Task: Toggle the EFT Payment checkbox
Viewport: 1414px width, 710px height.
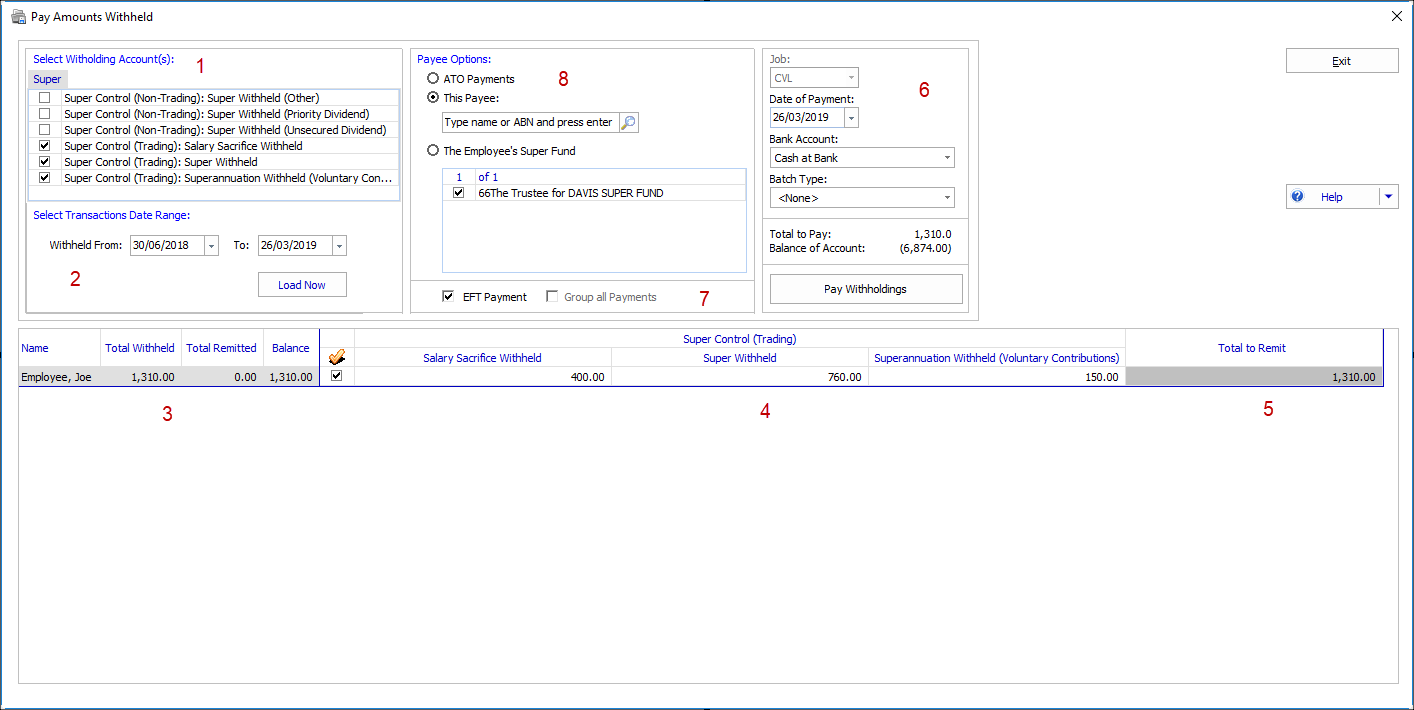Action: point(449,297)
